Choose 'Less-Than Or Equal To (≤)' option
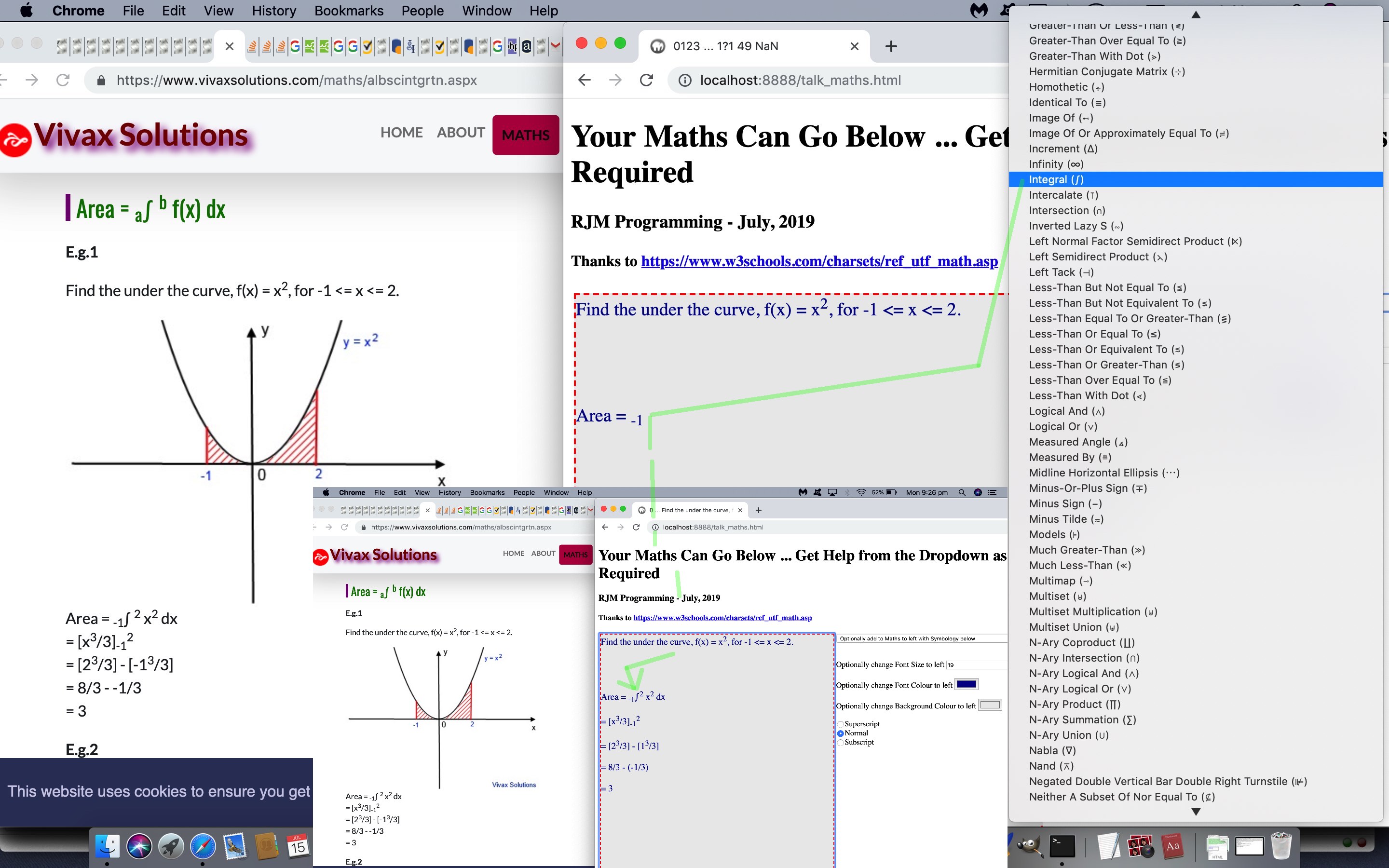Image resolution: width=1389 pixels, height=868 pixels. coord(1196,334)
